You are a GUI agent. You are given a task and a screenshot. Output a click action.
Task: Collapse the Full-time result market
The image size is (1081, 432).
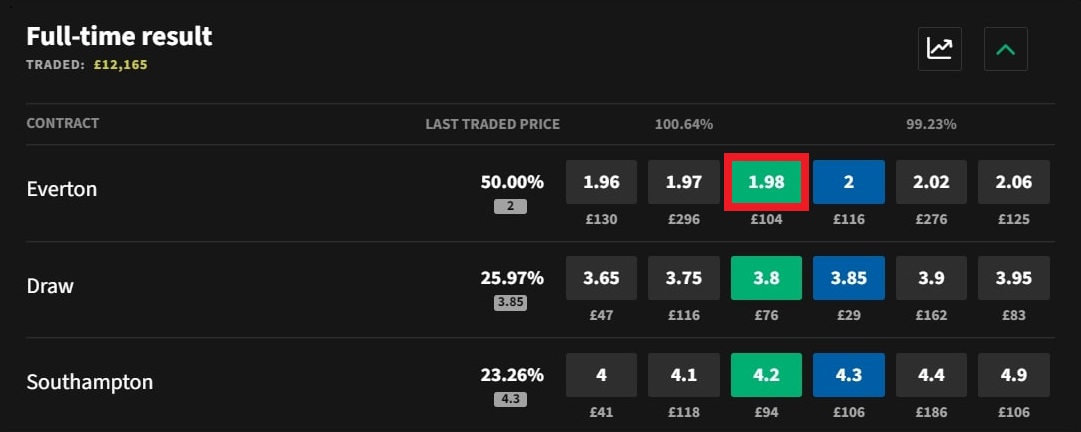[x=1005, y=48]
